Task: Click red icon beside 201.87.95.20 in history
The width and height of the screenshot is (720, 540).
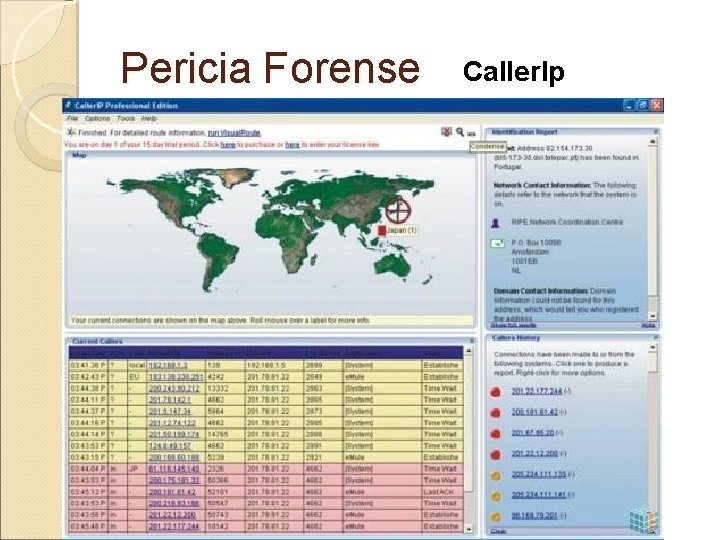Action: pyautogui.click(x=495, y=433)
